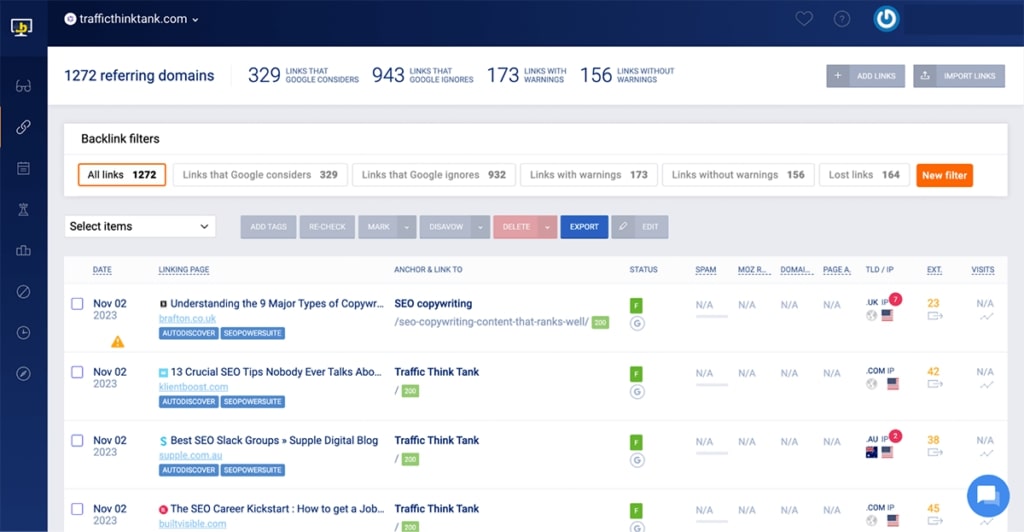
Task: Click the green F status icon for brafton.co.uk
Action: (636, 305)
